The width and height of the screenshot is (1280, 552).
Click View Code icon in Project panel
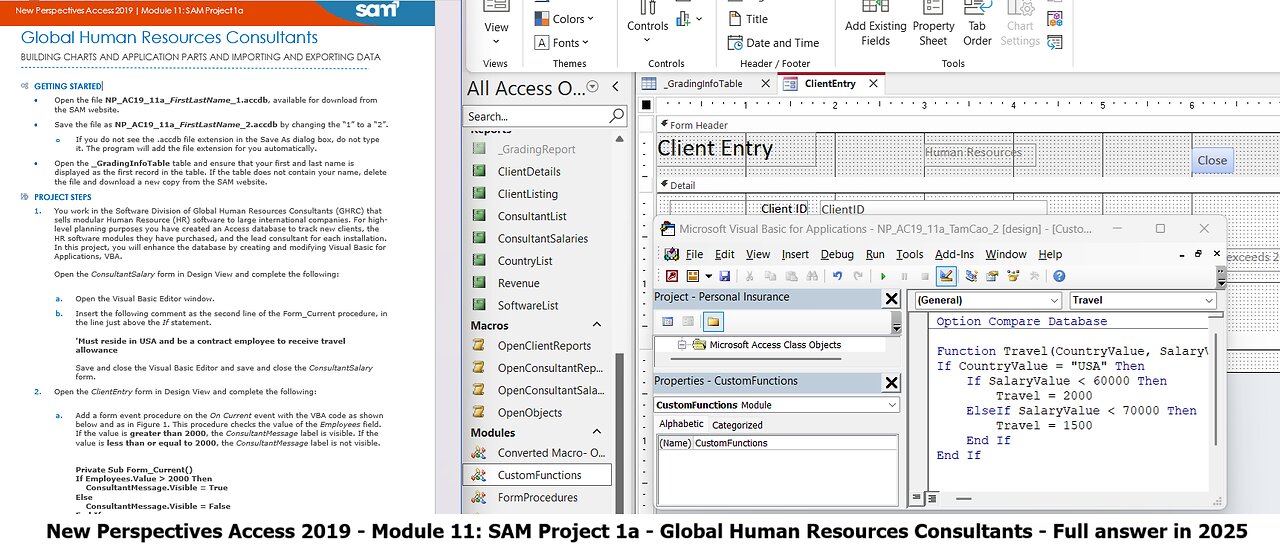pos(668,321)
